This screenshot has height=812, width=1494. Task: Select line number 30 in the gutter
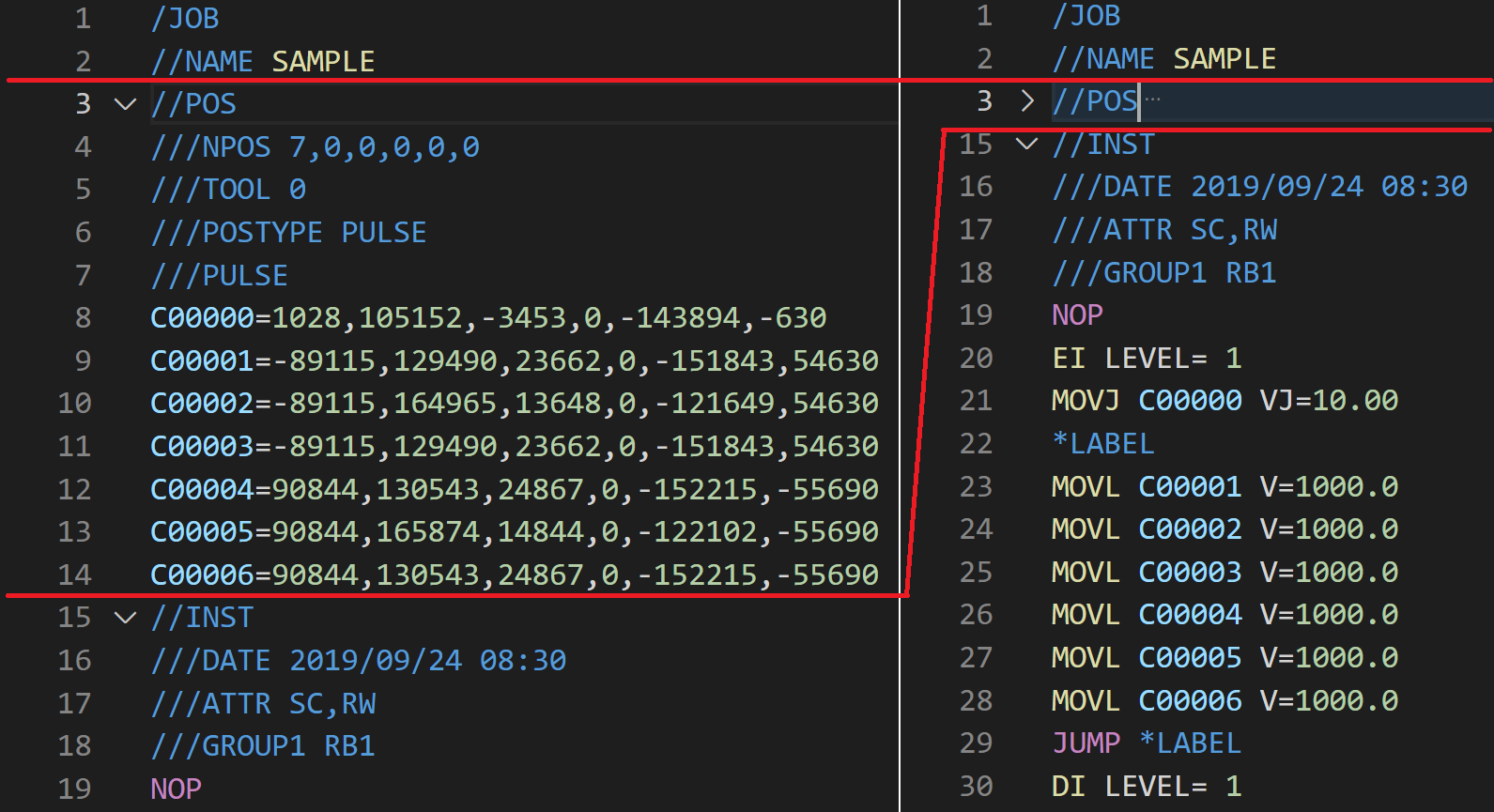coord(976,787)
